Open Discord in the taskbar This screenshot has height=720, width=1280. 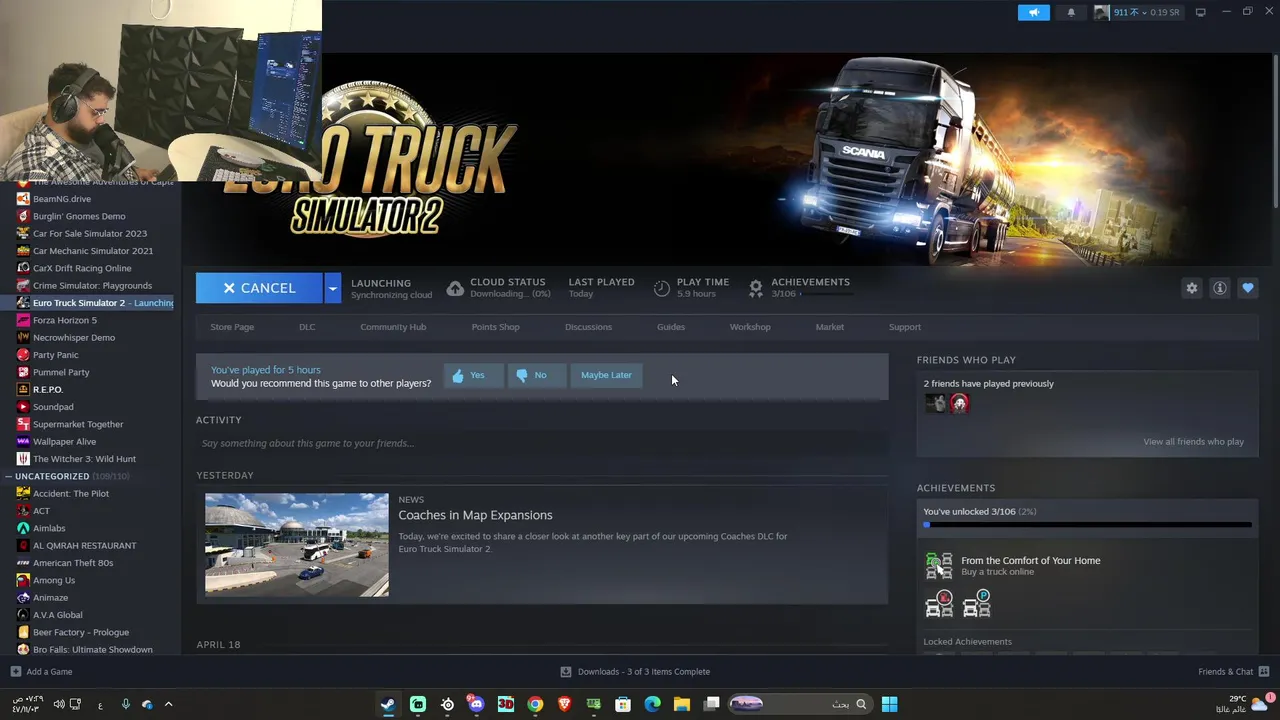[476, 704]
